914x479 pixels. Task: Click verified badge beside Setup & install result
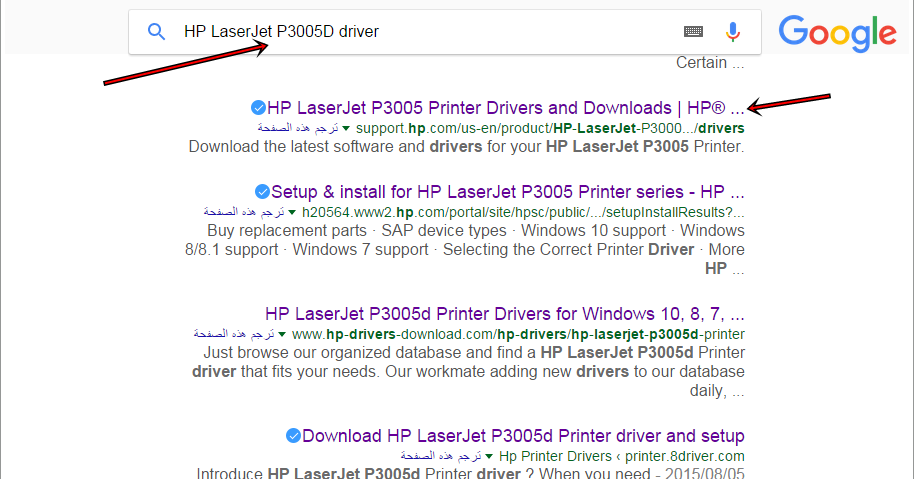coord(262,192)
